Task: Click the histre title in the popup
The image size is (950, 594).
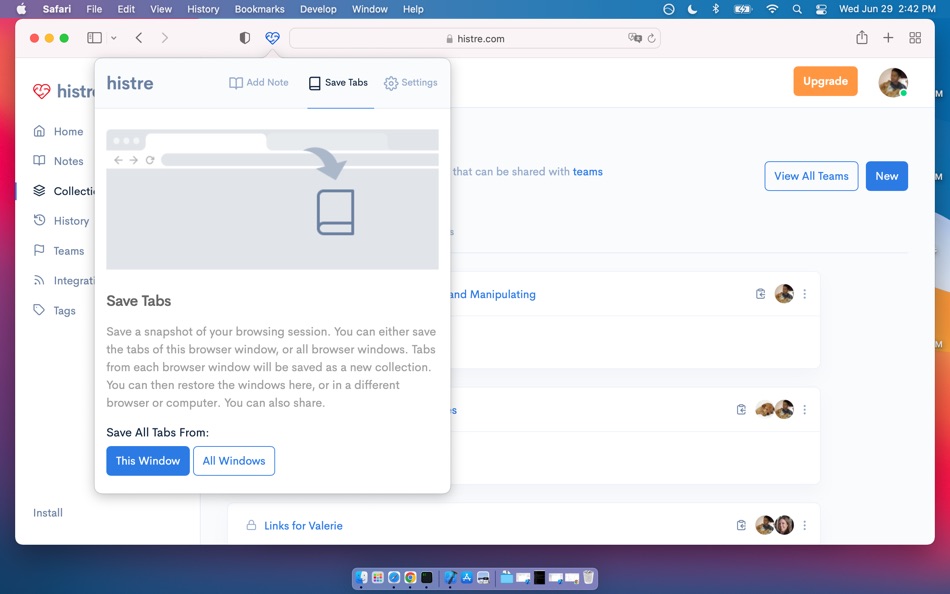Action: coord(130,83)
